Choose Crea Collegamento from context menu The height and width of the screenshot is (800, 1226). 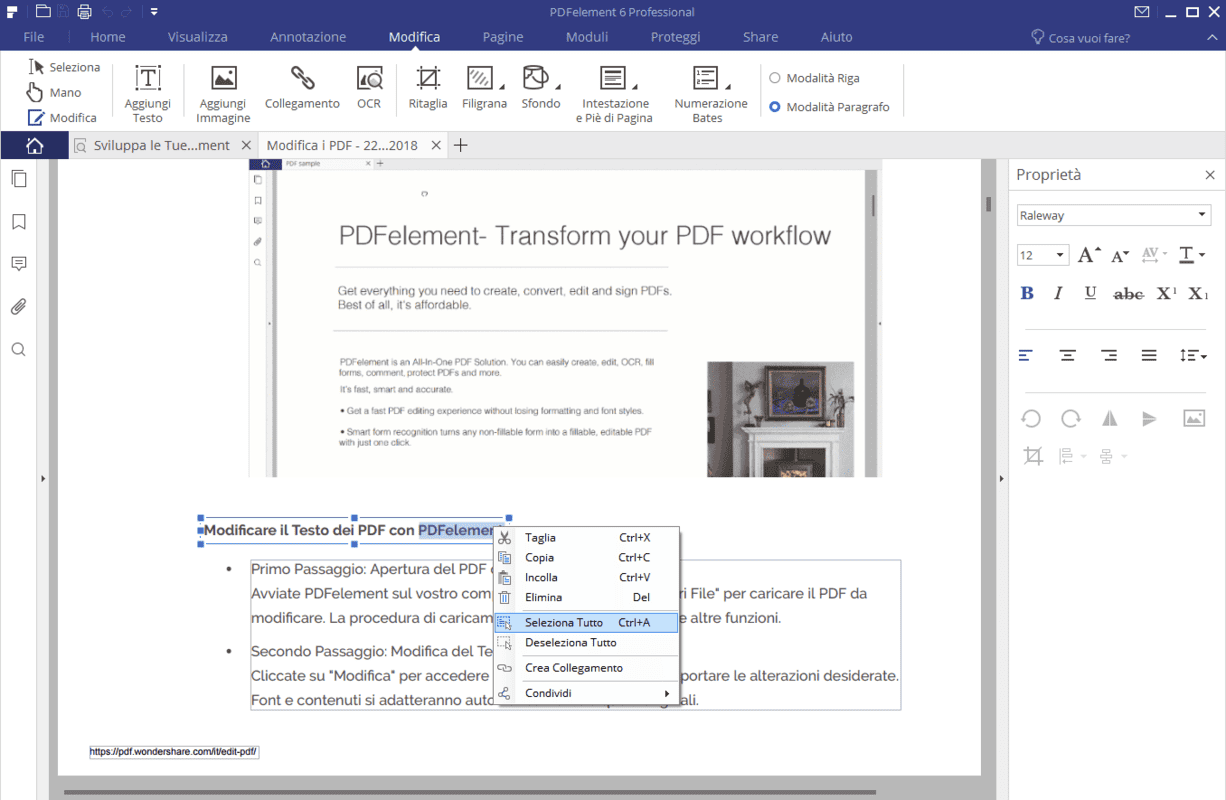click(x=586, y=667)
